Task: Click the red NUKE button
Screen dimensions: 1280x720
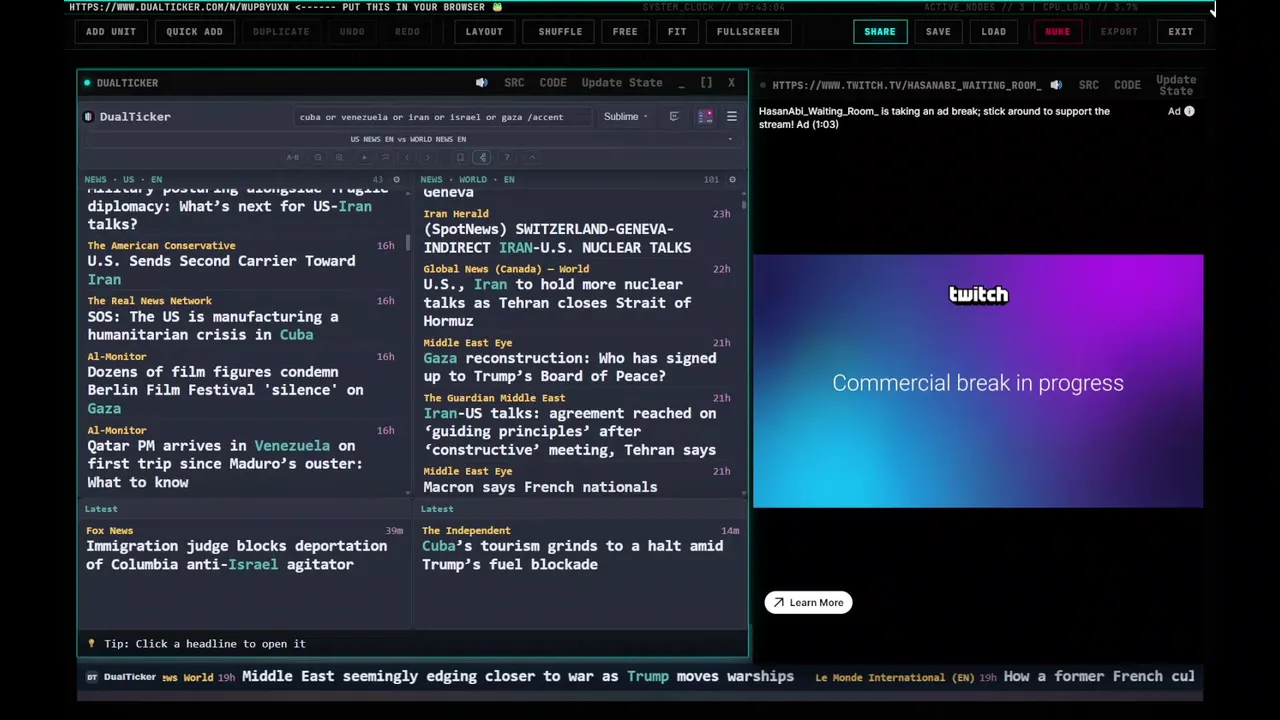Action: tap(1058, 31)
